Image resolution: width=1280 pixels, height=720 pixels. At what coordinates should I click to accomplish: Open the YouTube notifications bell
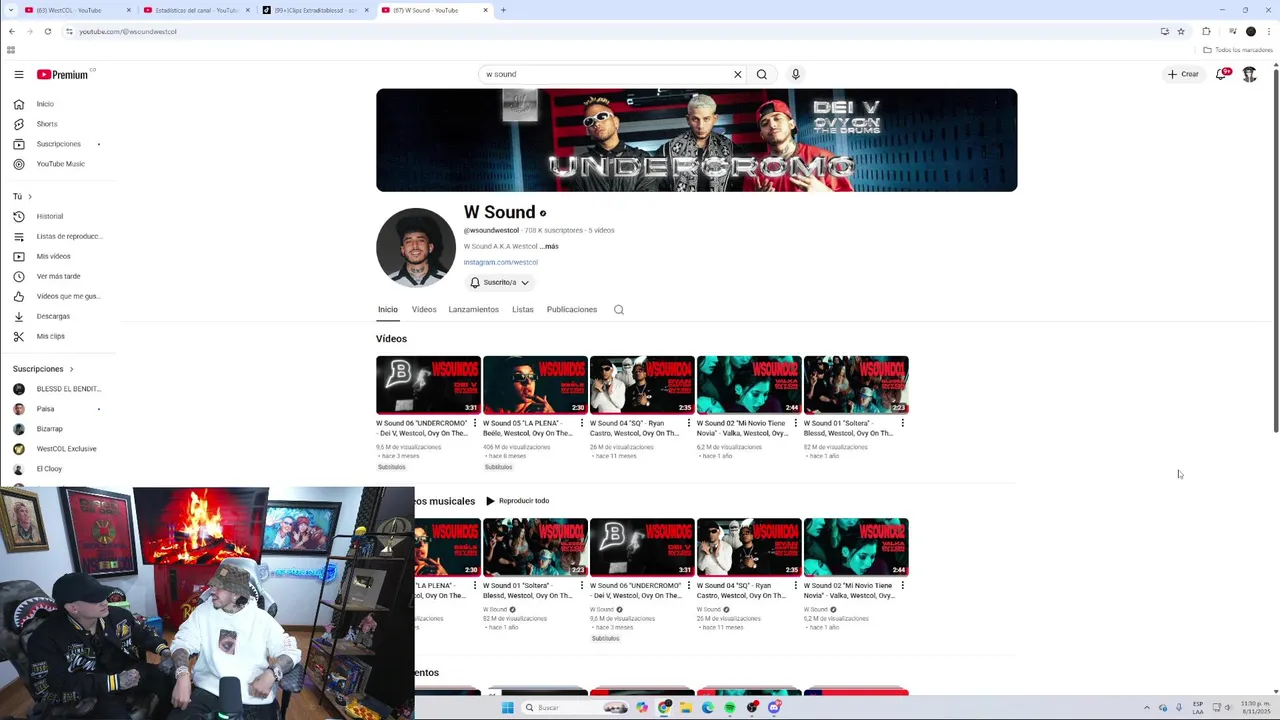tap(1222, 74)
